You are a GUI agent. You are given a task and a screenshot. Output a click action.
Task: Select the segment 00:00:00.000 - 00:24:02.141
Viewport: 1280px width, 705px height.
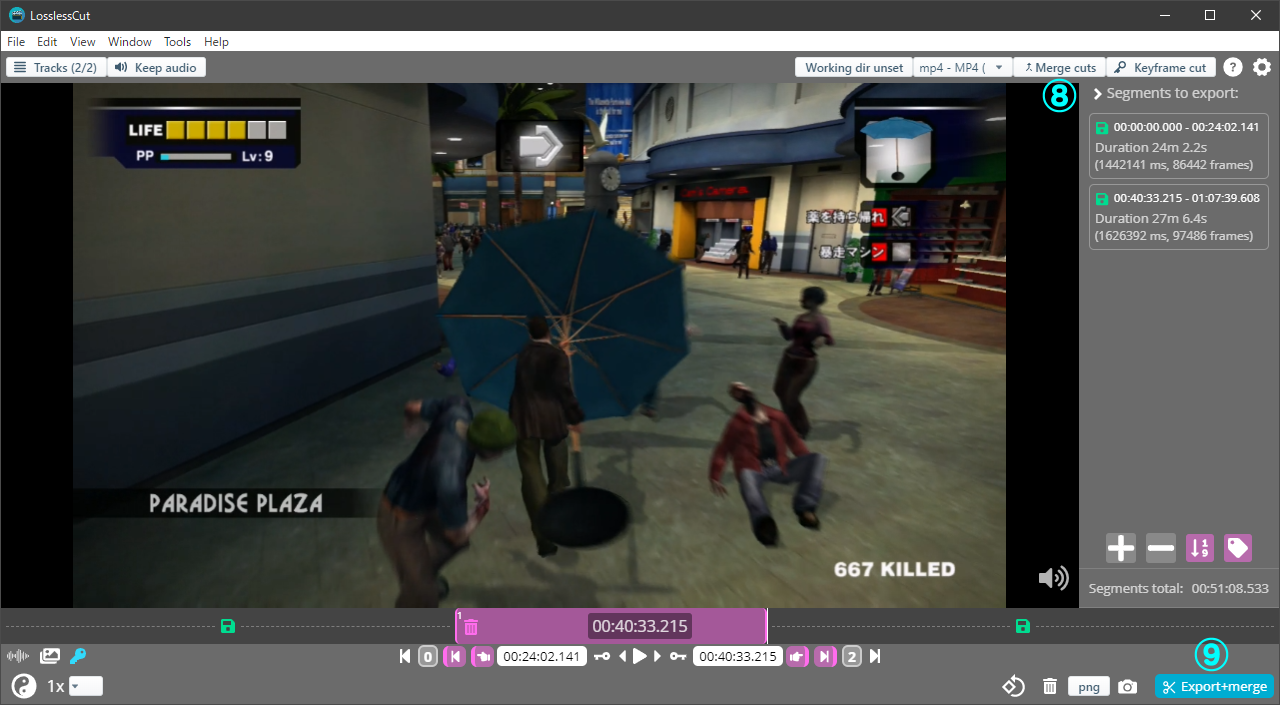pyautogui.click(x=1178, y=145)
